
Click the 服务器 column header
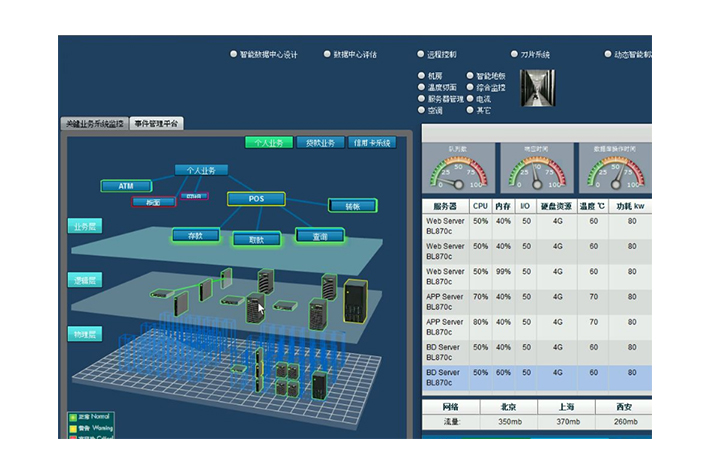click(x=445, y=206)
